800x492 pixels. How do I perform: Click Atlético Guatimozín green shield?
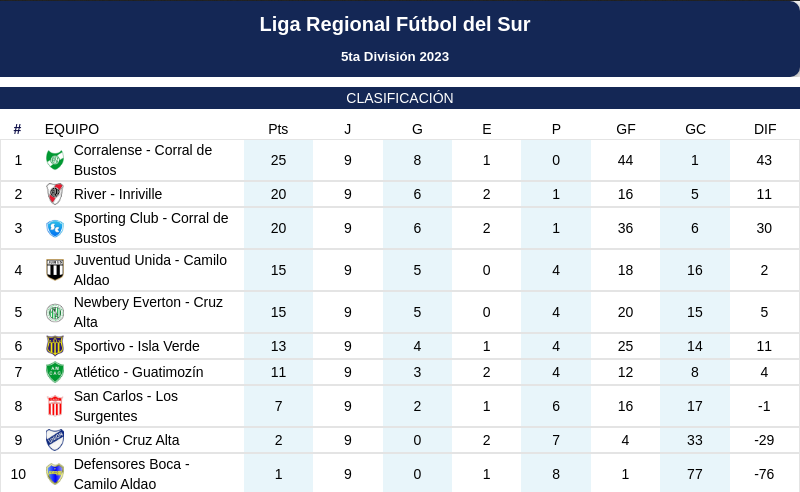[x=55, y=372]
